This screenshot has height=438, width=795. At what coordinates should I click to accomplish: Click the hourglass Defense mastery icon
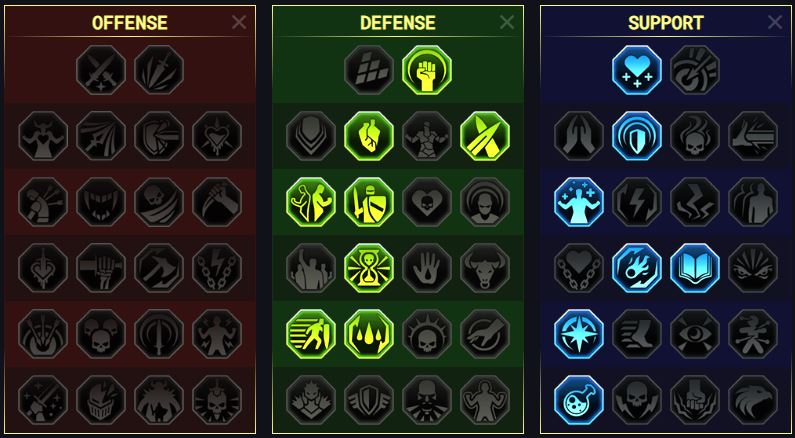click(x=369, y=268)
